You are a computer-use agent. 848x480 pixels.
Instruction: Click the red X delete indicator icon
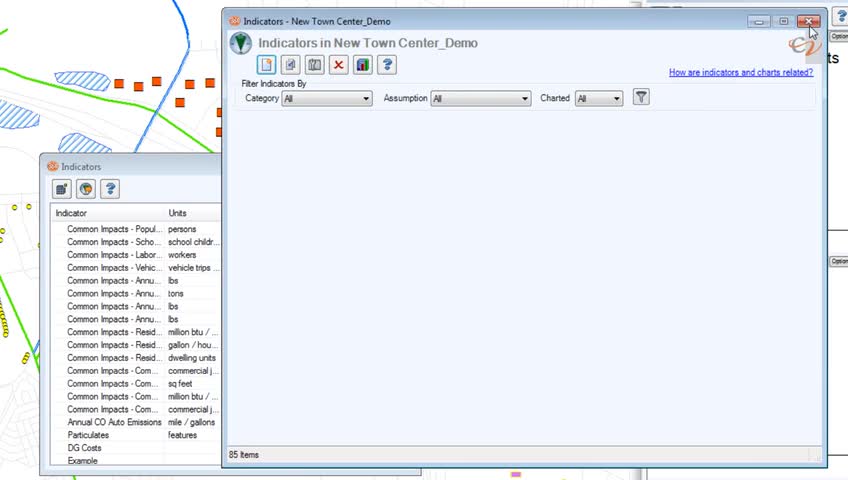pos(339,65)
